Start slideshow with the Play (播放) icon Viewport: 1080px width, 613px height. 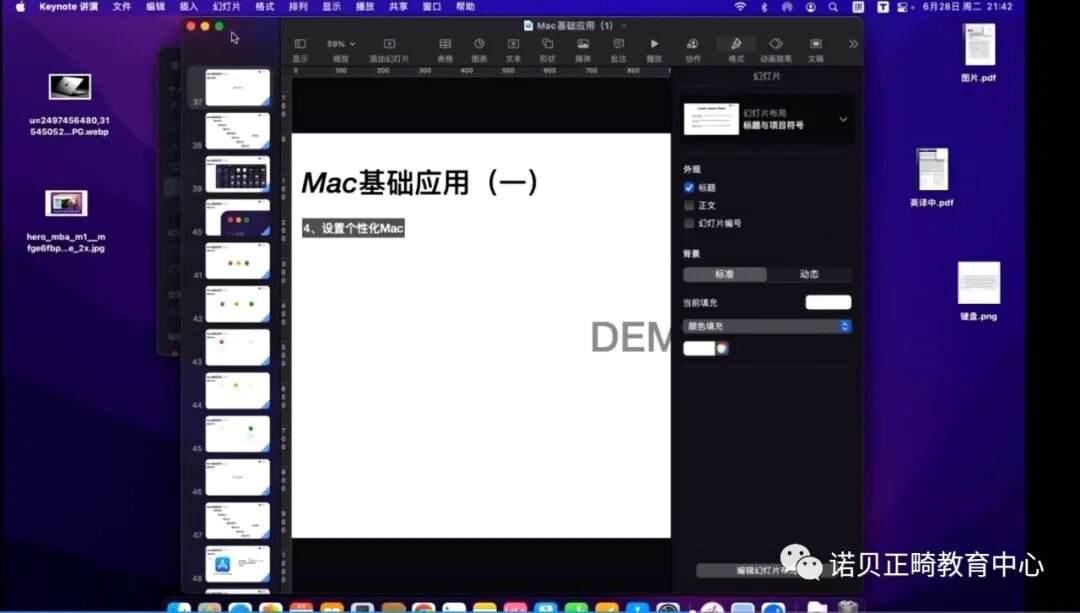[654, 44]
